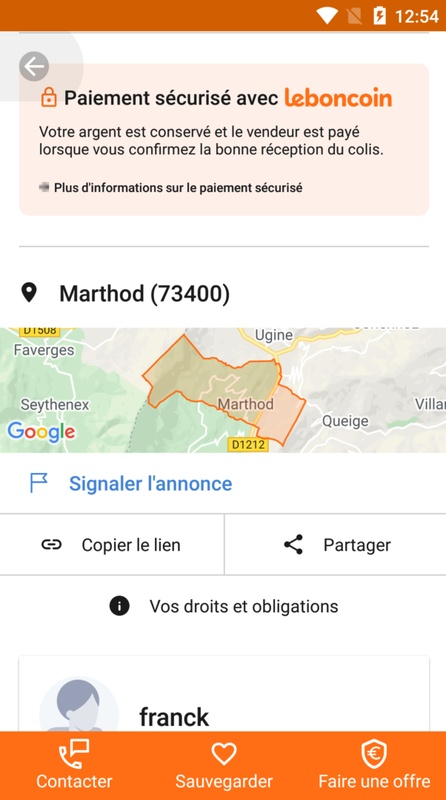Tap the Google logo on the map
This screenshot has width=446, height=800.
click(41, 432)
